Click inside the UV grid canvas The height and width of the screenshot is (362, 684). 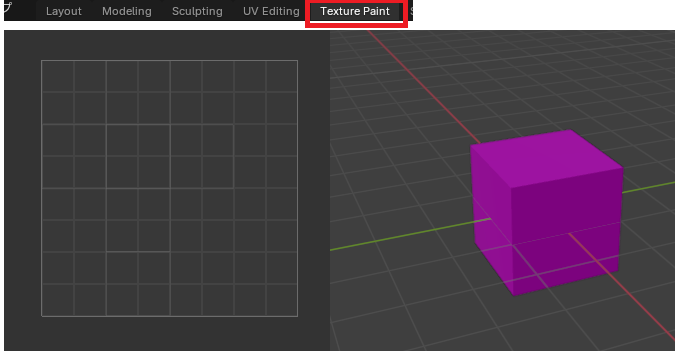pos(169,188)
